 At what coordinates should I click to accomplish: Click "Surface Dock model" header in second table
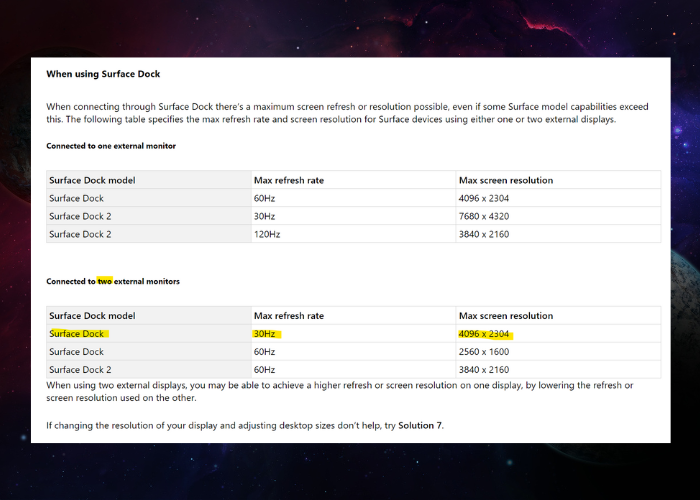tap(92, 316)
